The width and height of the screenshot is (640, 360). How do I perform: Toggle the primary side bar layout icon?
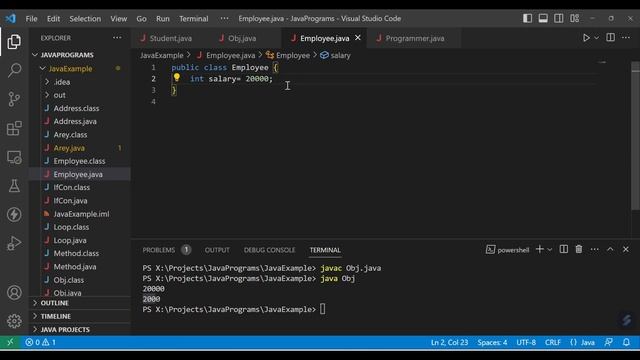tap(527, 18)
